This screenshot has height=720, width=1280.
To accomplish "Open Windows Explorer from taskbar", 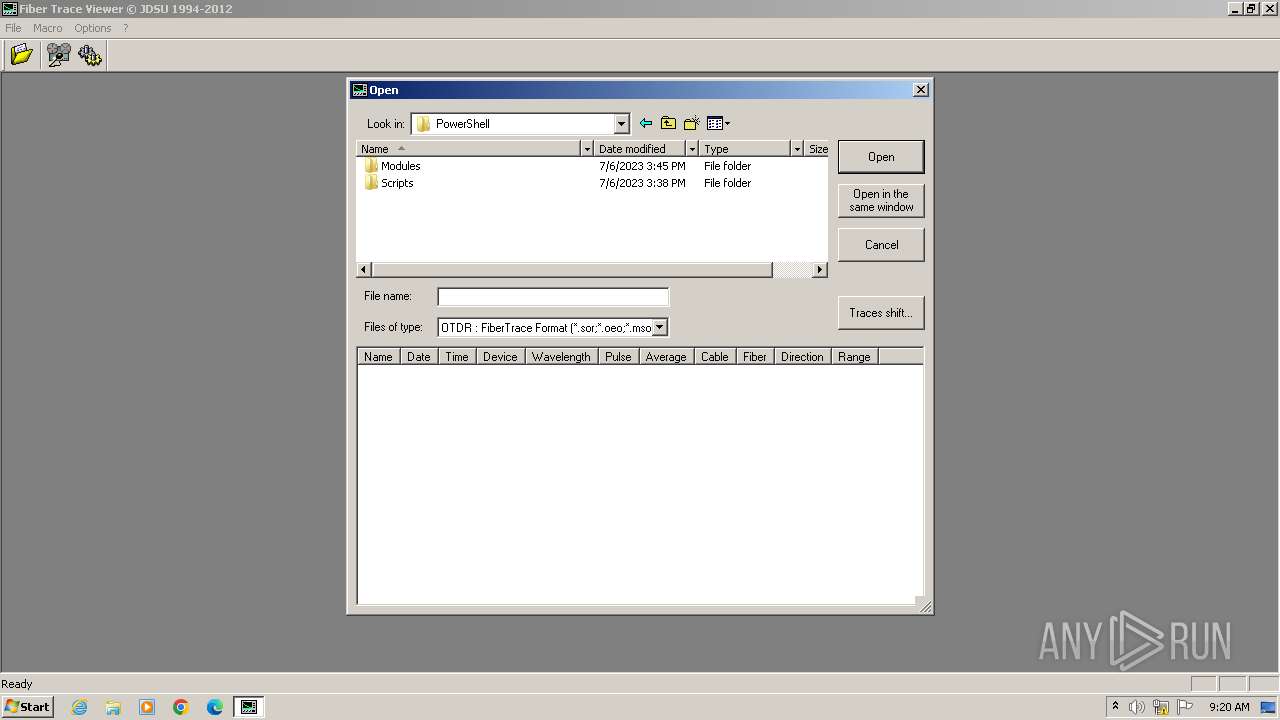I will pyautogui.click(x=113, y=707).
